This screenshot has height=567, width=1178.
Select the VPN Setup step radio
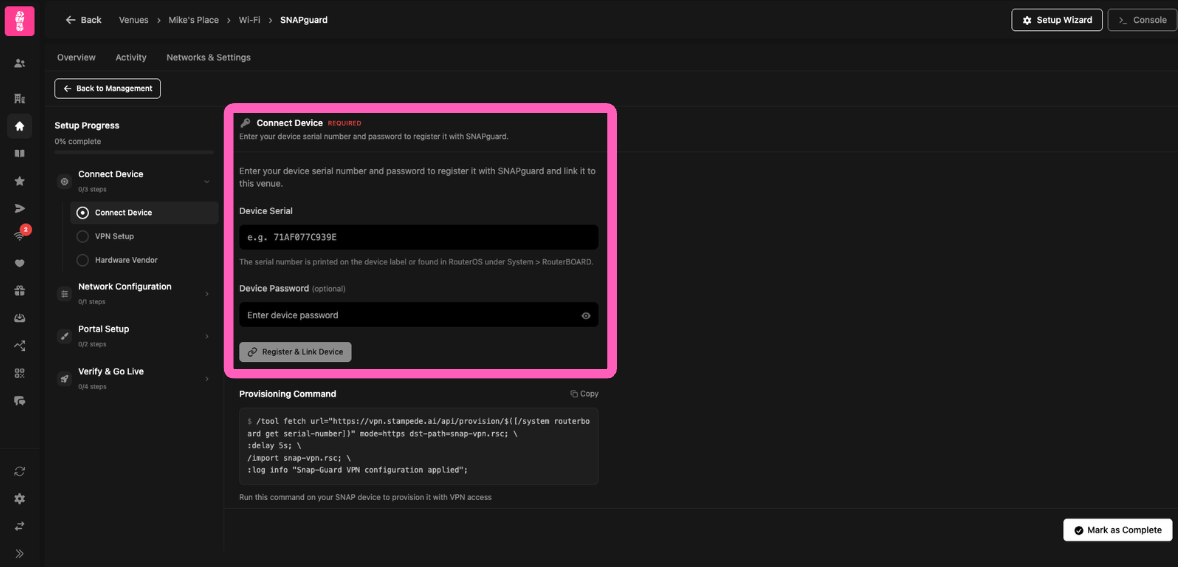coord(83,236)
